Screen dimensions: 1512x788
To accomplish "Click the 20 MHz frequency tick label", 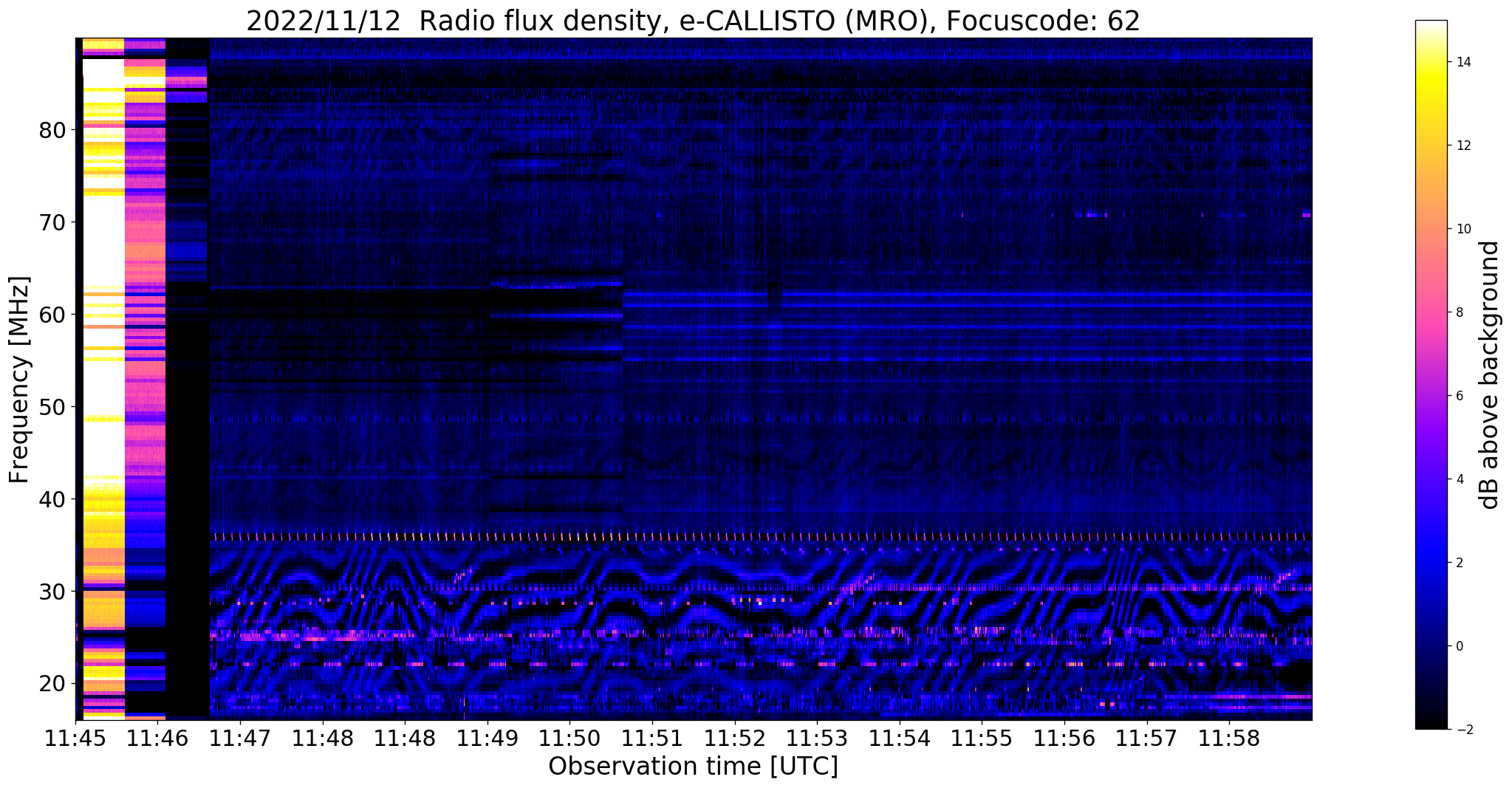I will pos(52,684).
